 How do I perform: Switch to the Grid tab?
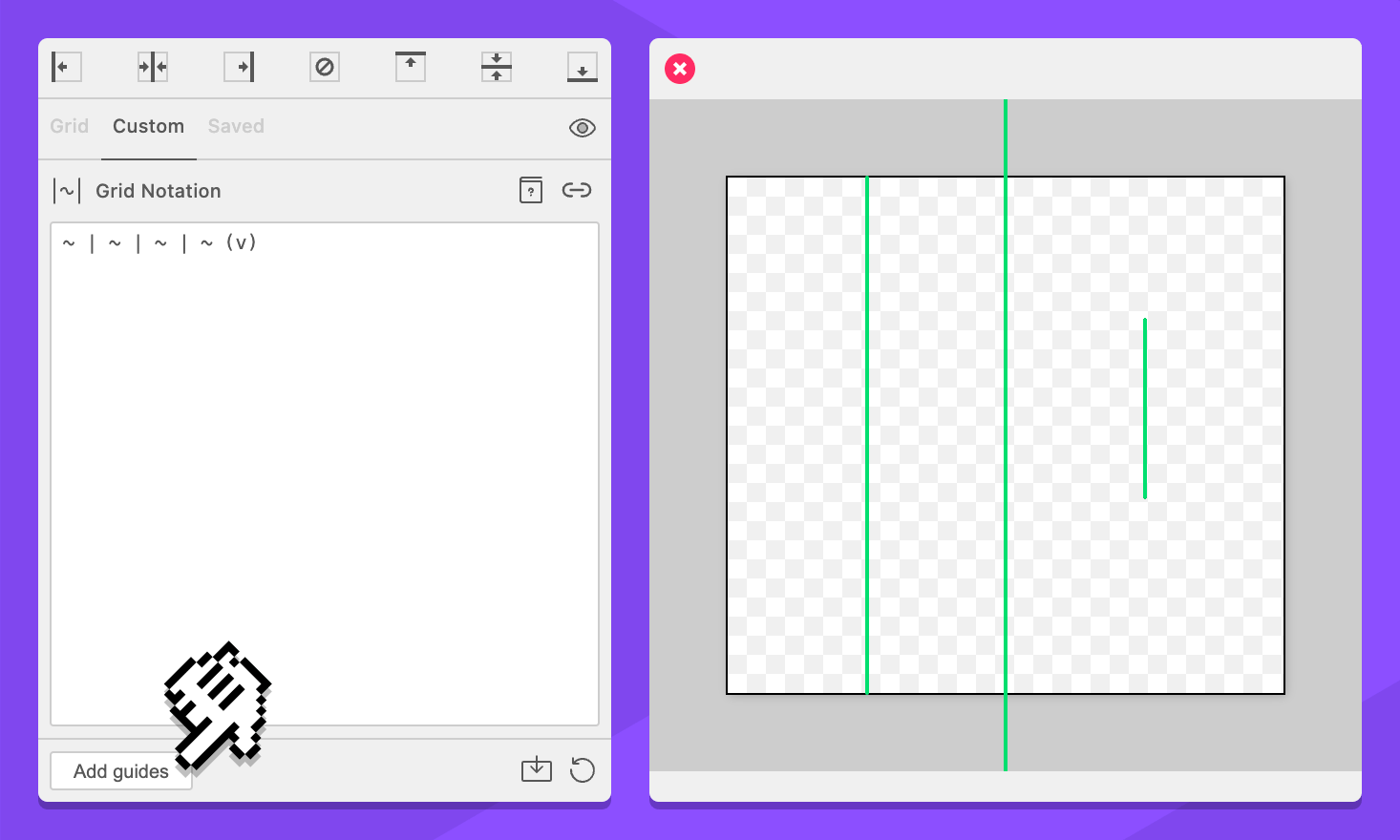coord(69,126)
